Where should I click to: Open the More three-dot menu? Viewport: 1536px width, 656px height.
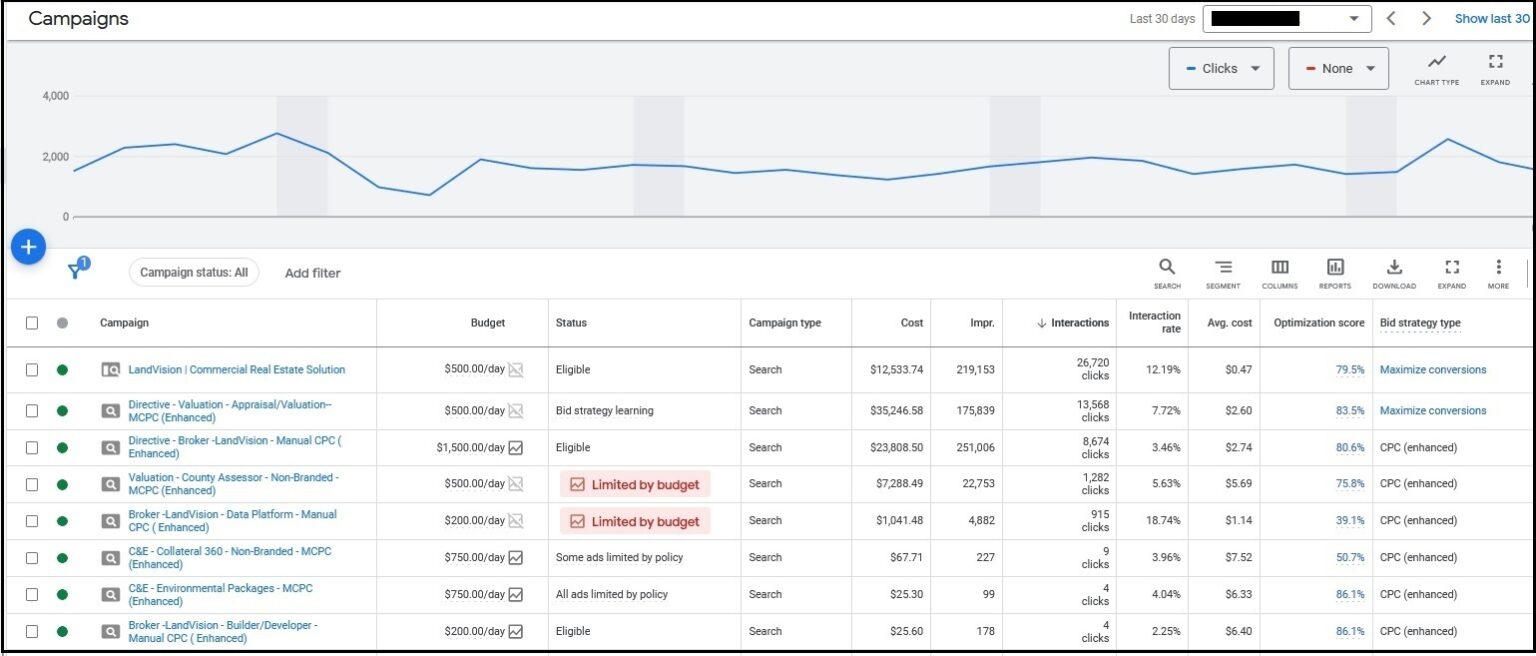(1498, 272)
